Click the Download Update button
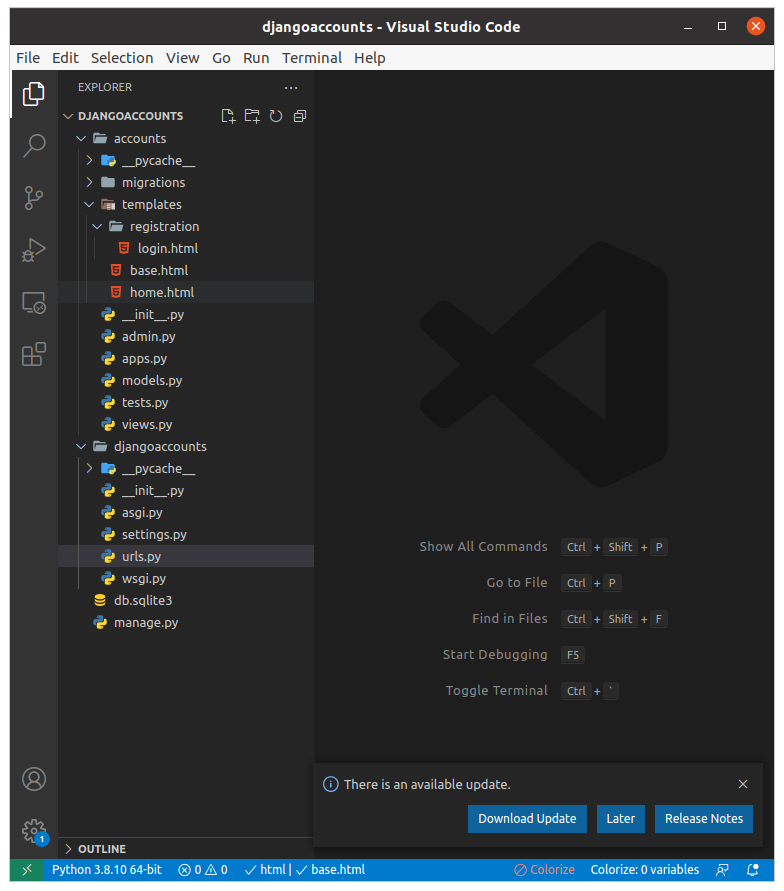Viewport: 784px width, 891px height. tap(527, 819)
